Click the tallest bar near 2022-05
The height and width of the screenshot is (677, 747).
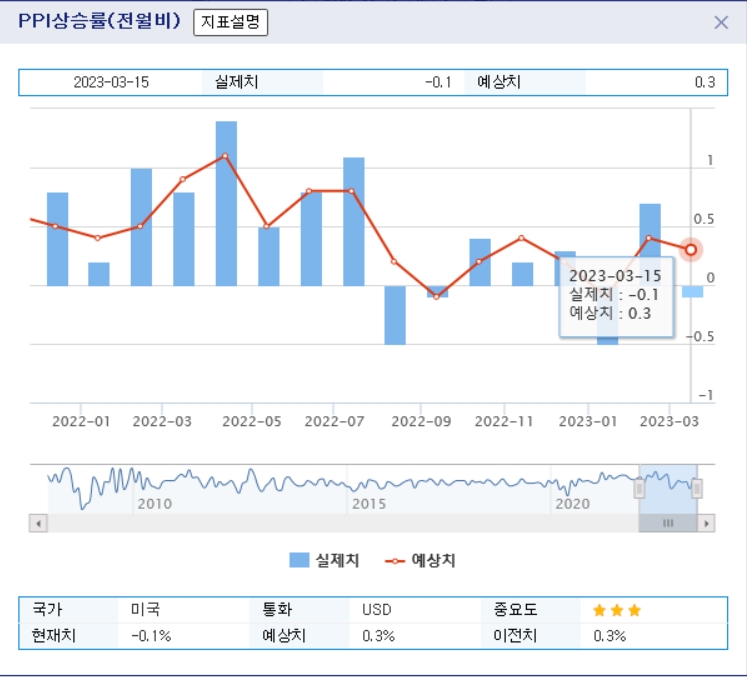click(x=226, y=203)
